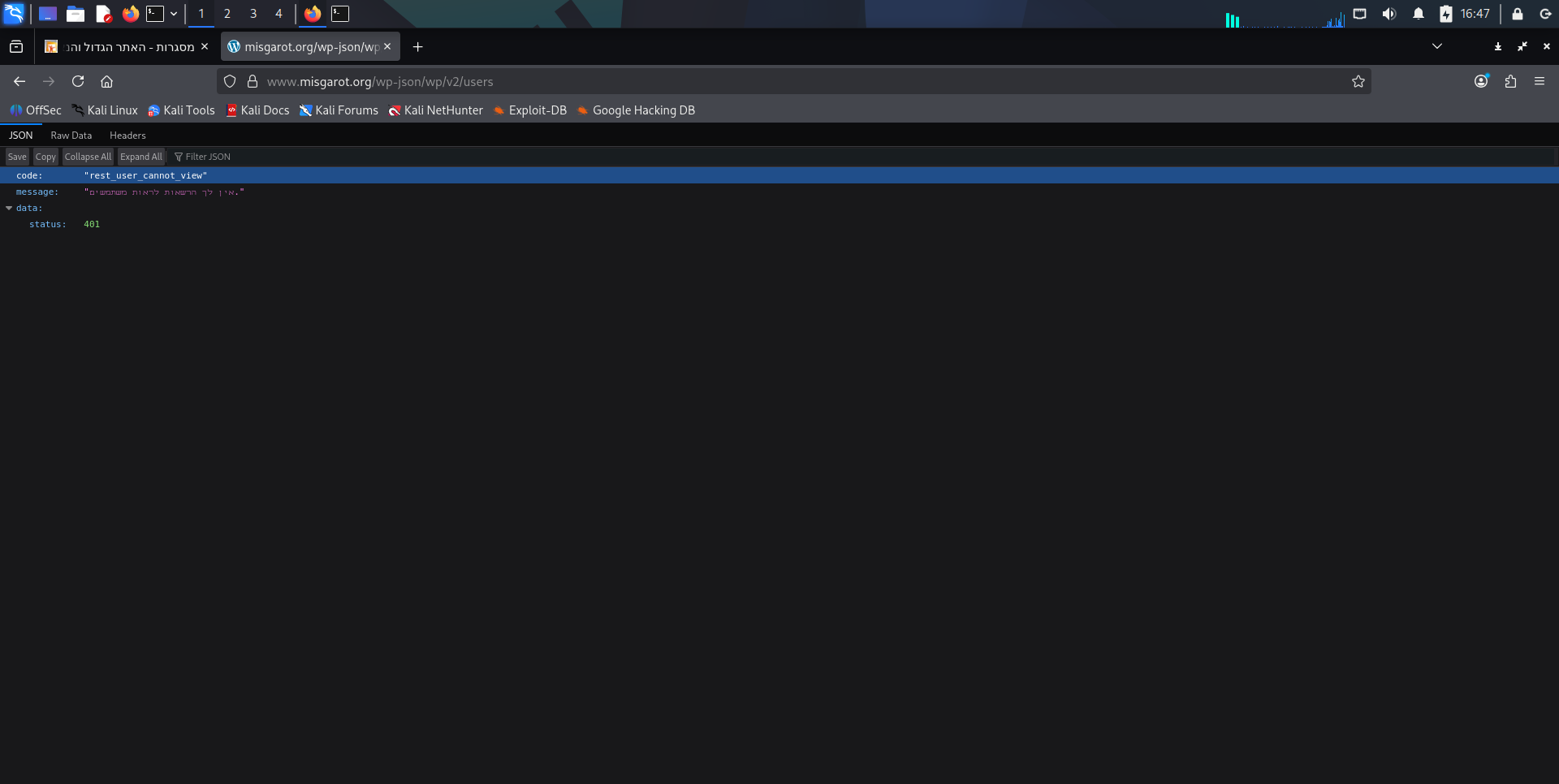Open the logout session icon

(1545, 14)
